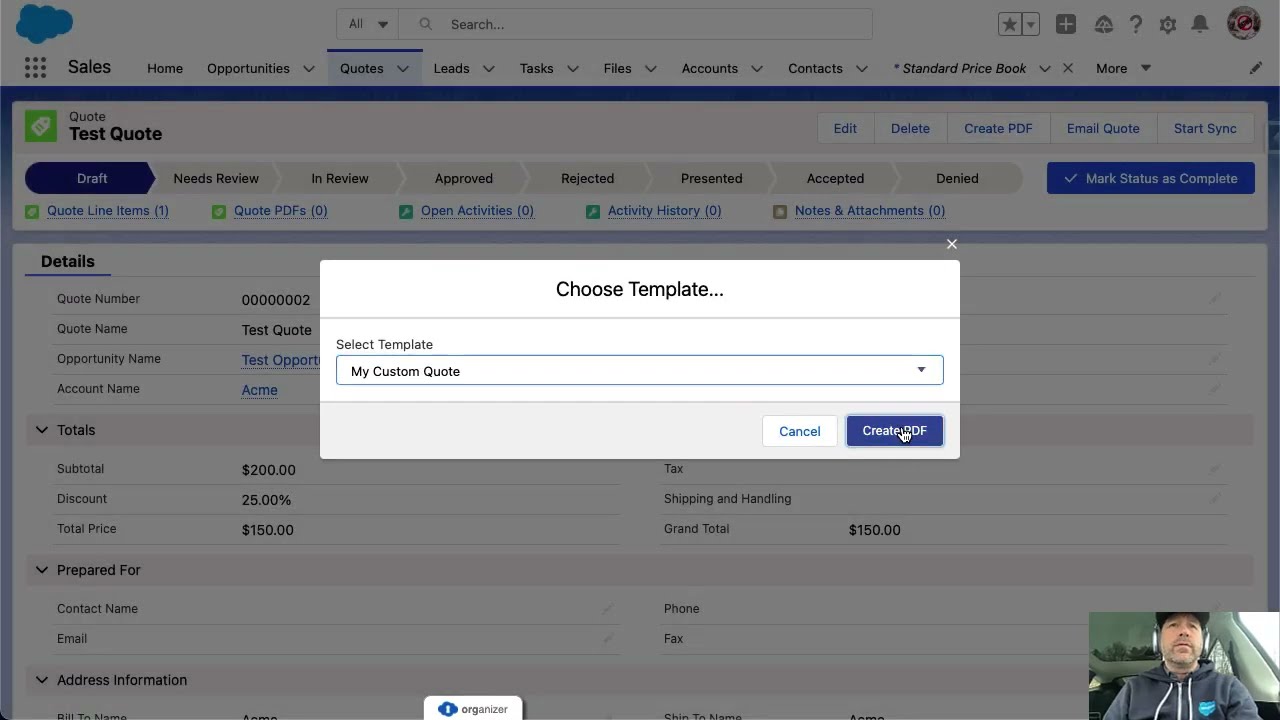Select the Approved path stage
Image resolution: width=1280 pixels, height=720 pixels.
[x=463, y=178]
